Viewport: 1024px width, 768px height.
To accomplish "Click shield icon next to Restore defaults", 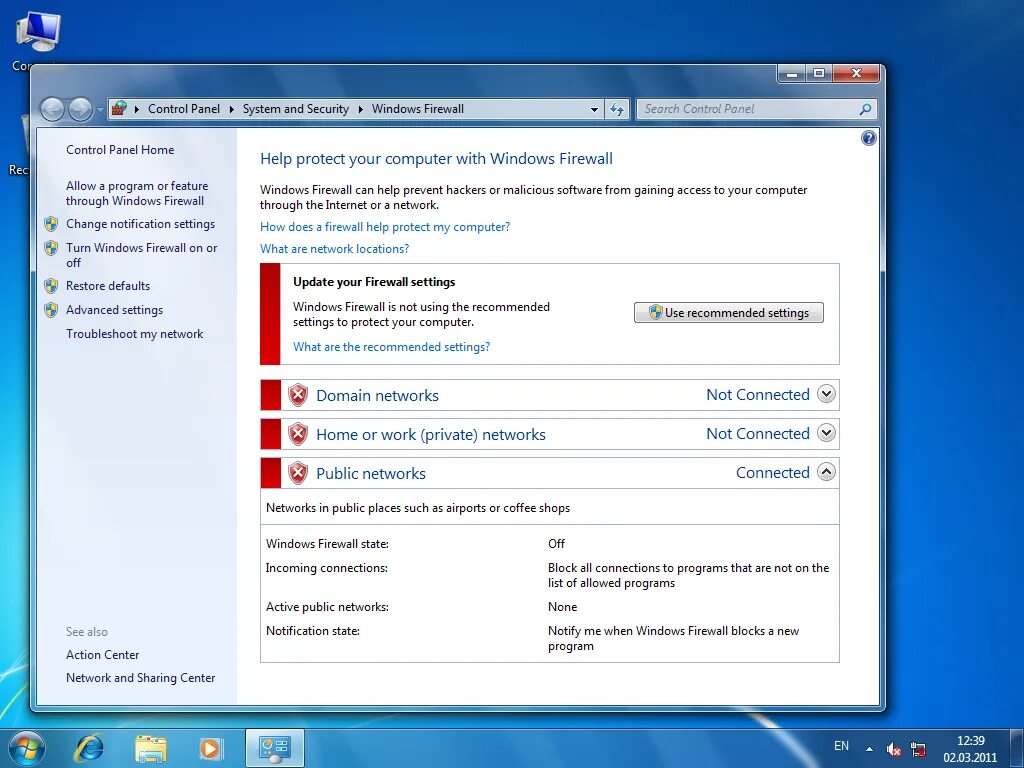I will coord(51,286).
